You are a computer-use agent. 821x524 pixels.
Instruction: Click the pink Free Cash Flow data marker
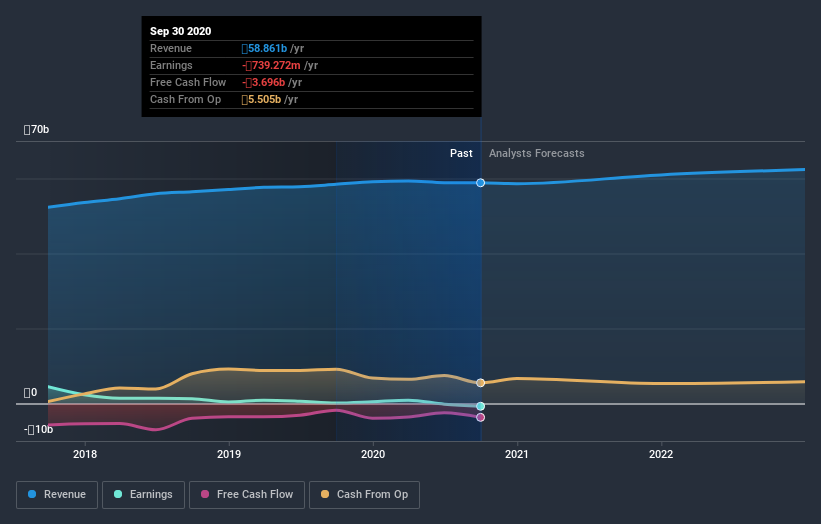tap(480, 417)
